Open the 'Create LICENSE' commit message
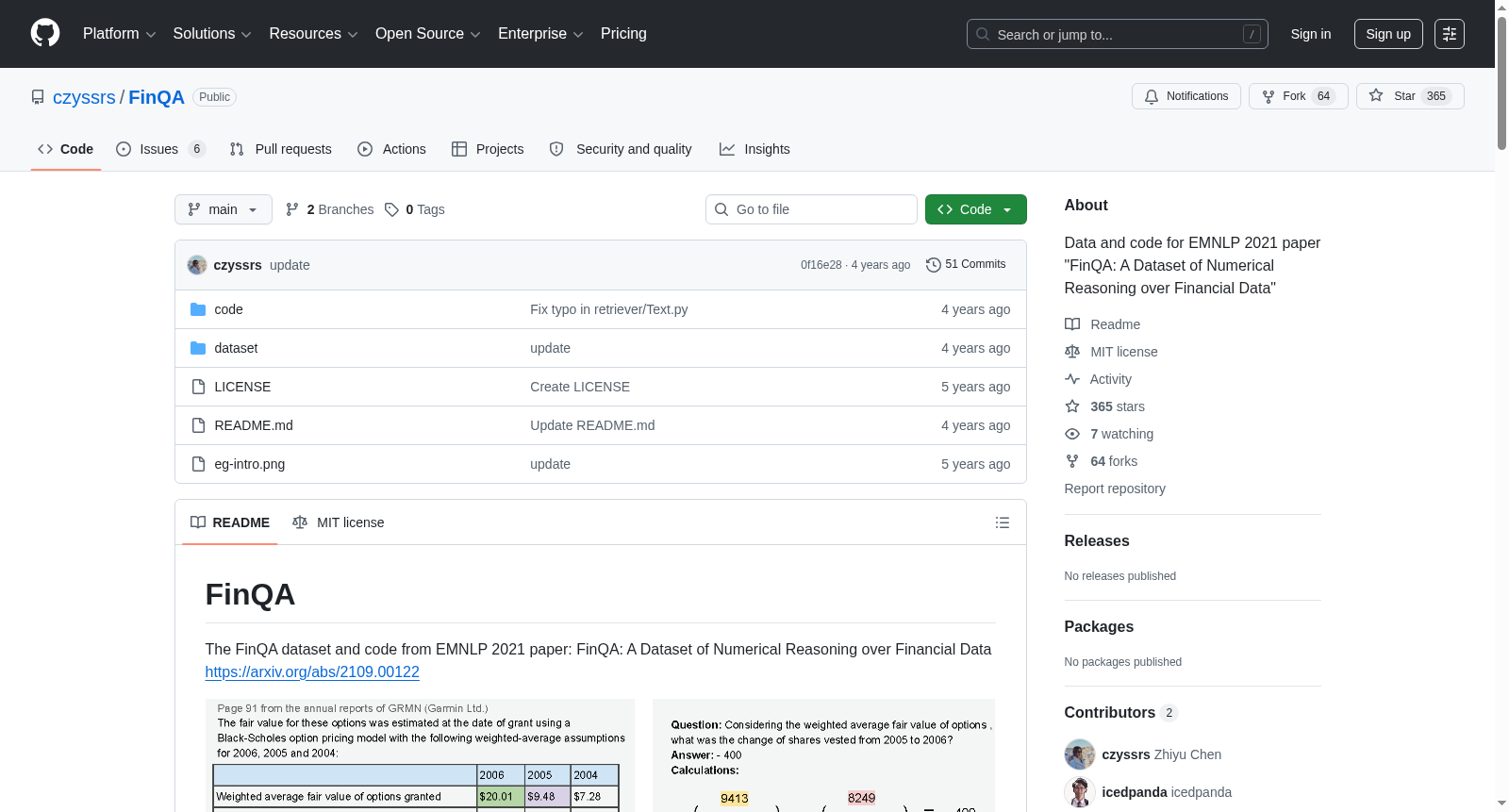The height and width of the screenshot is (812, 1509). (580, 387)
